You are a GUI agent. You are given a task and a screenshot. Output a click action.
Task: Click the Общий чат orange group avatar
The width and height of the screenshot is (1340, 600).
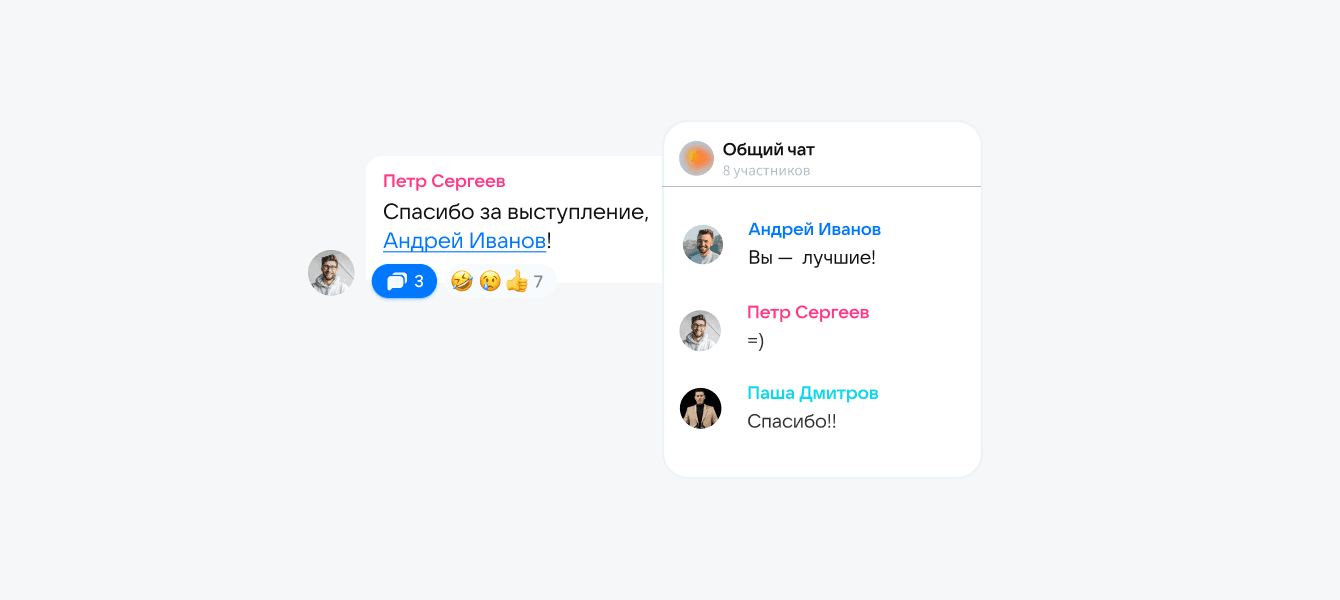(x=696, y=158)
